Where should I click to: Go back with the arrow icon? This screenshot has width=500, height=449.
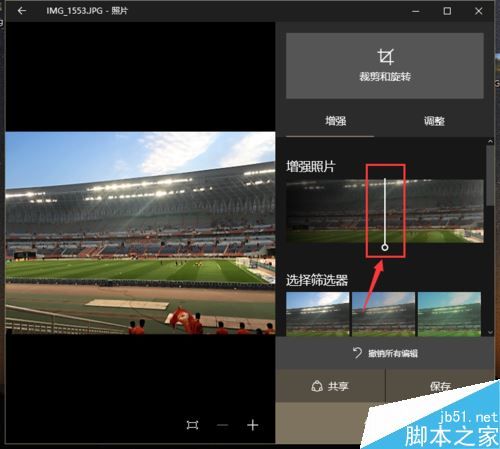tap(22, 11)
